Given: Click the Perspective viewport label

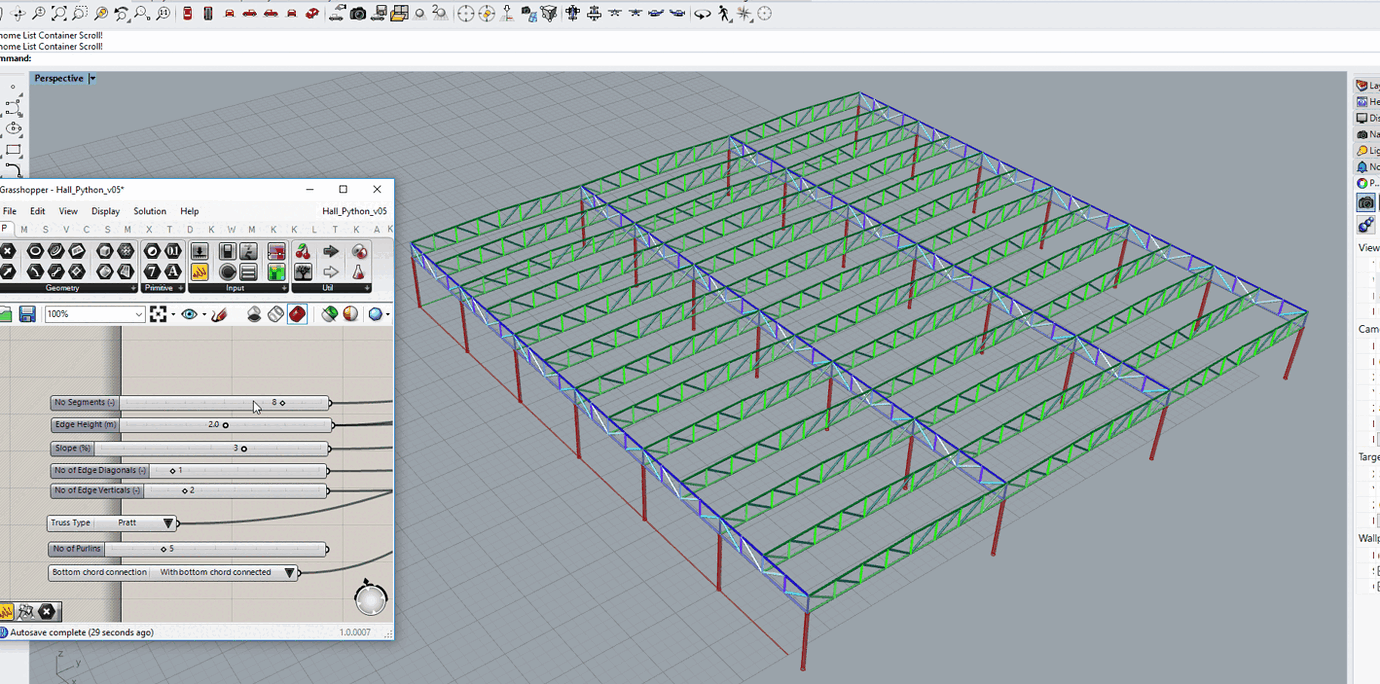Looking at the screenshot, I should coord(59,78).
